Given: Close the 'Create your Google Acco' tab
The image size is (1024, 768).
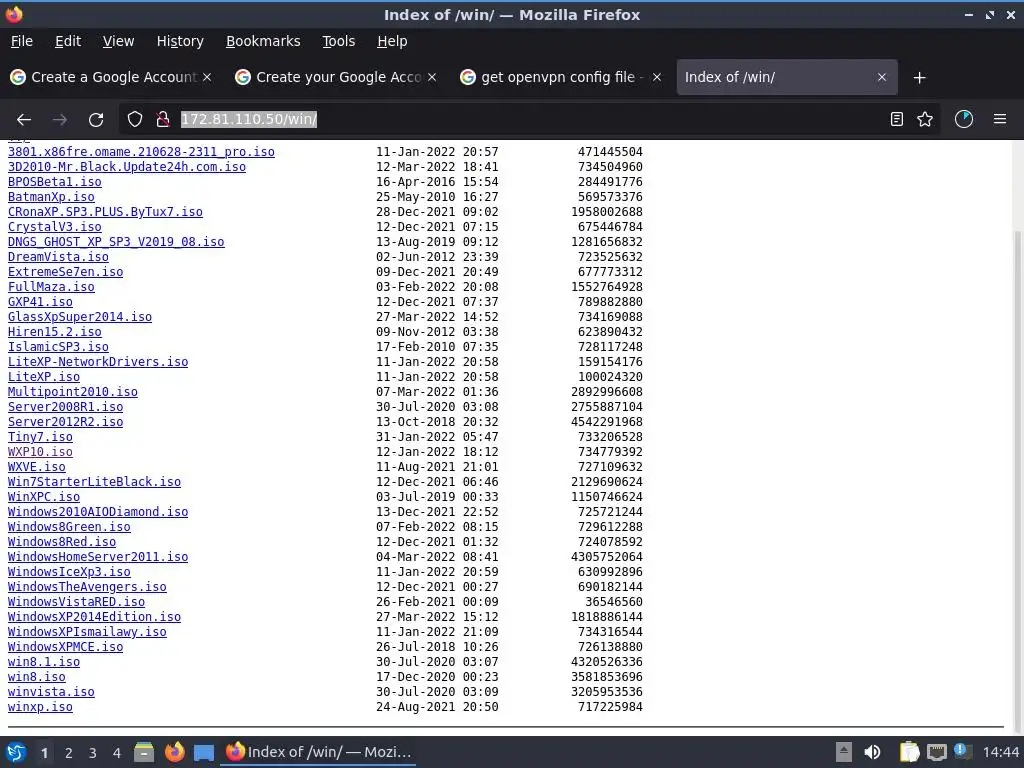Looking at the screenshot, I should click(432, 77).
